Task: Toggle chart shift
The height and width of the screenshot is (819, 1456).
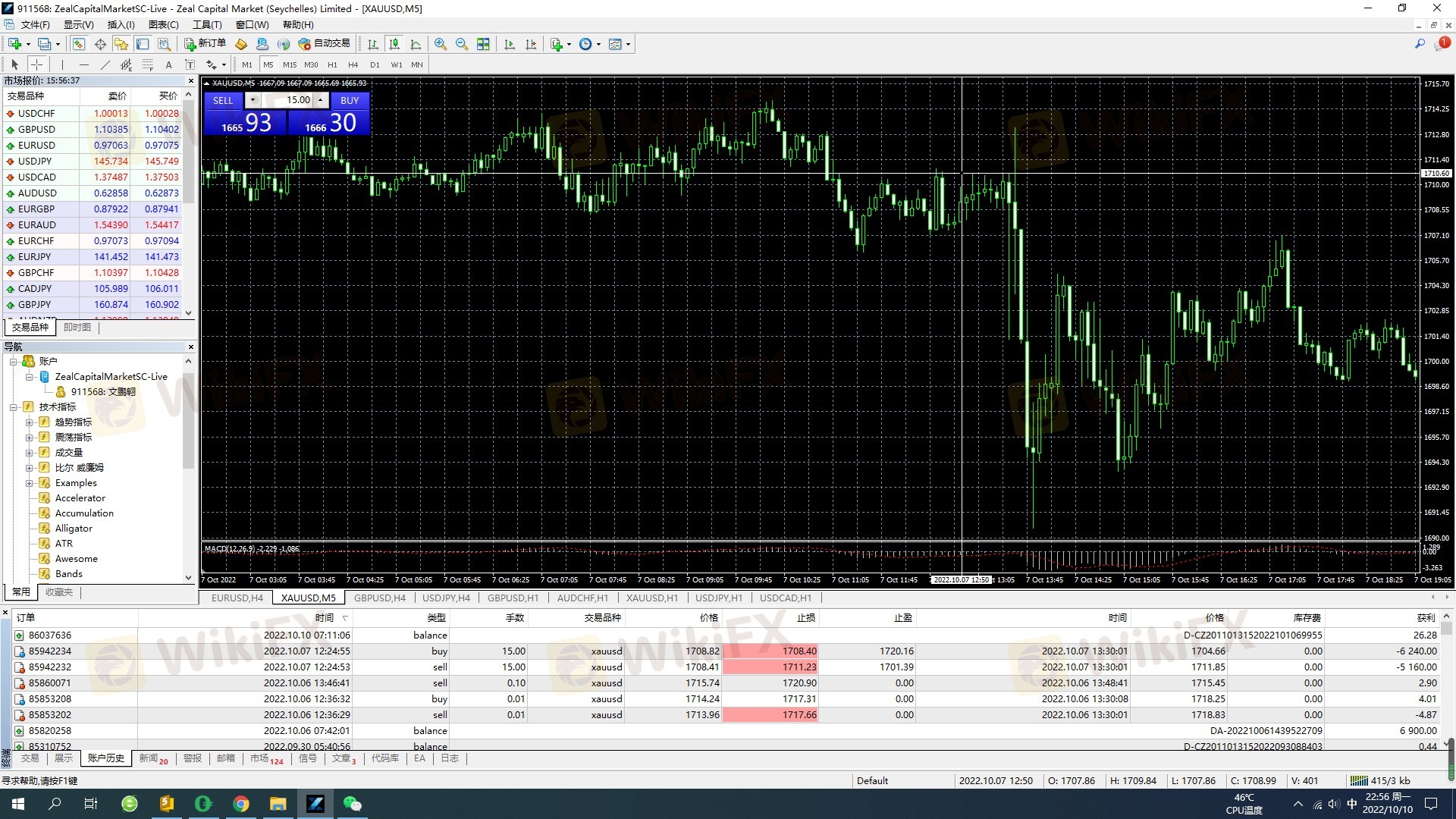Action: click(x=531, y=44)
